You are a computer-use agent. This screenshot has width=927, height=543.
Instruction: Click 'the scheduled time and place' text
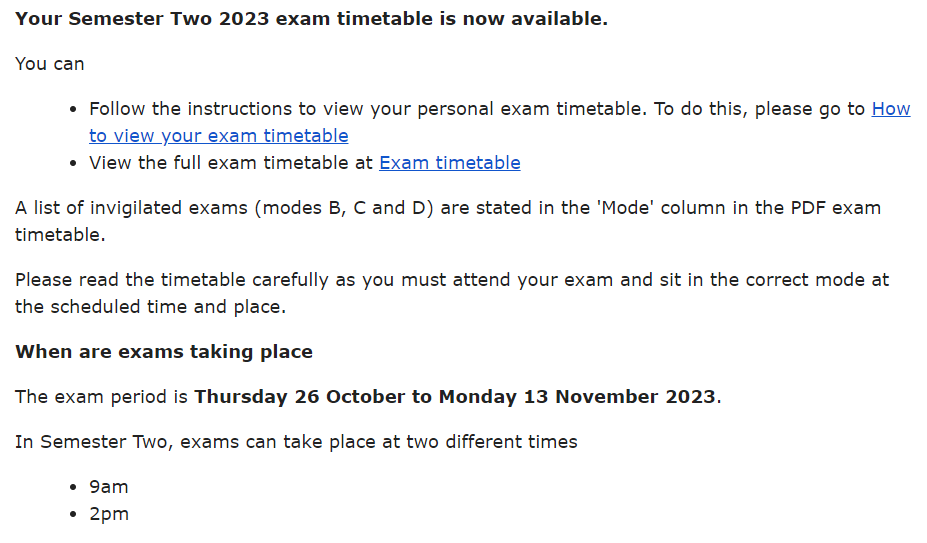click(150, 307)
